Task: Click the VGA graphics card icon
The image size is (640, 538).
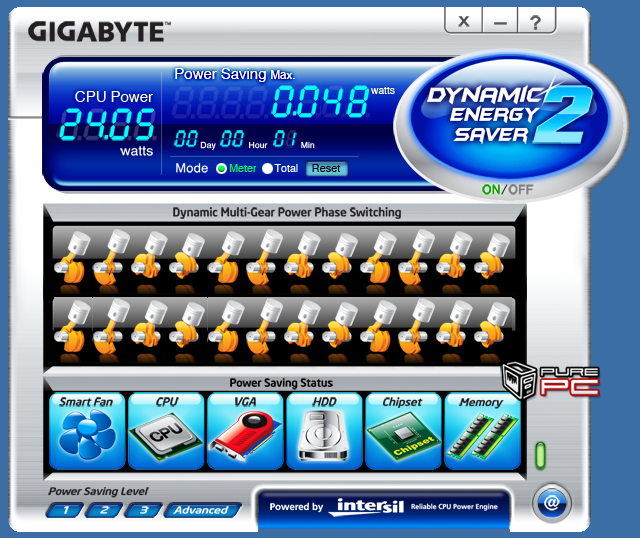Action: [245, 432]
